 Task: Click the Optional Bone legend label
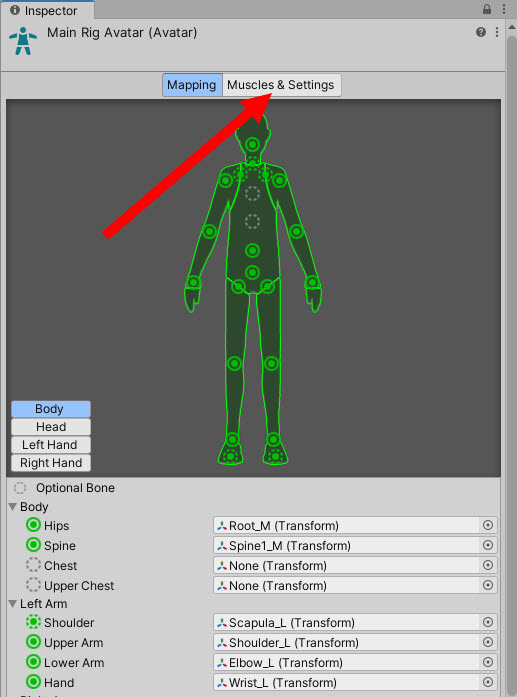pyautogui.click(x=75, y=488)
